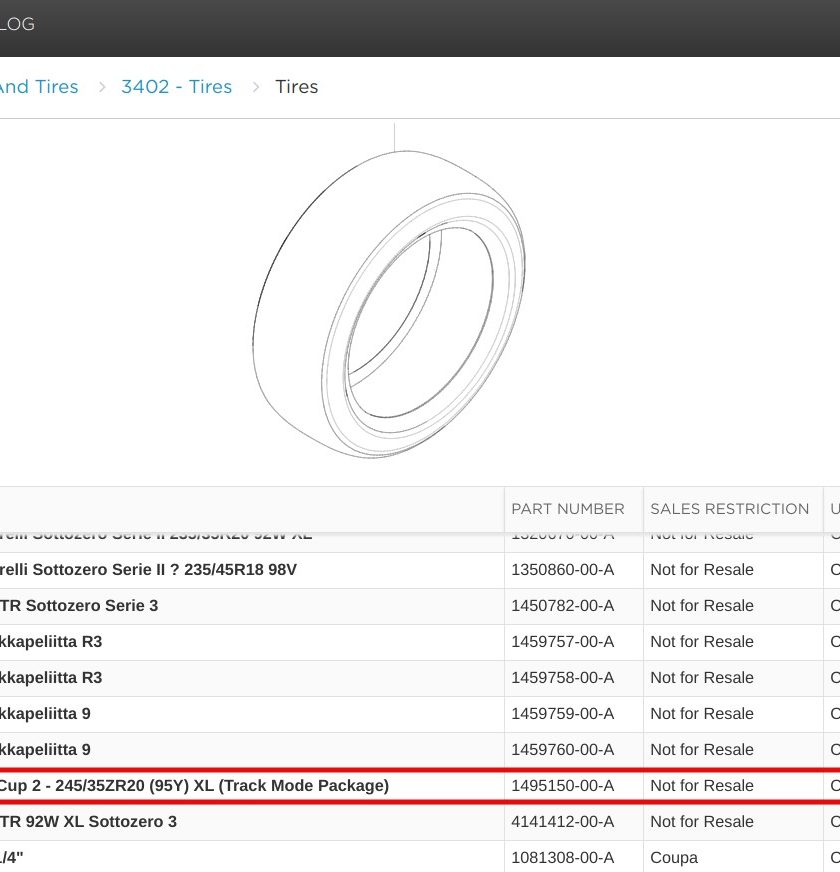Click 'kkapeliitta 9' row for 1459759-00-A
840x872 pixels.
click(x=420, y=714)
